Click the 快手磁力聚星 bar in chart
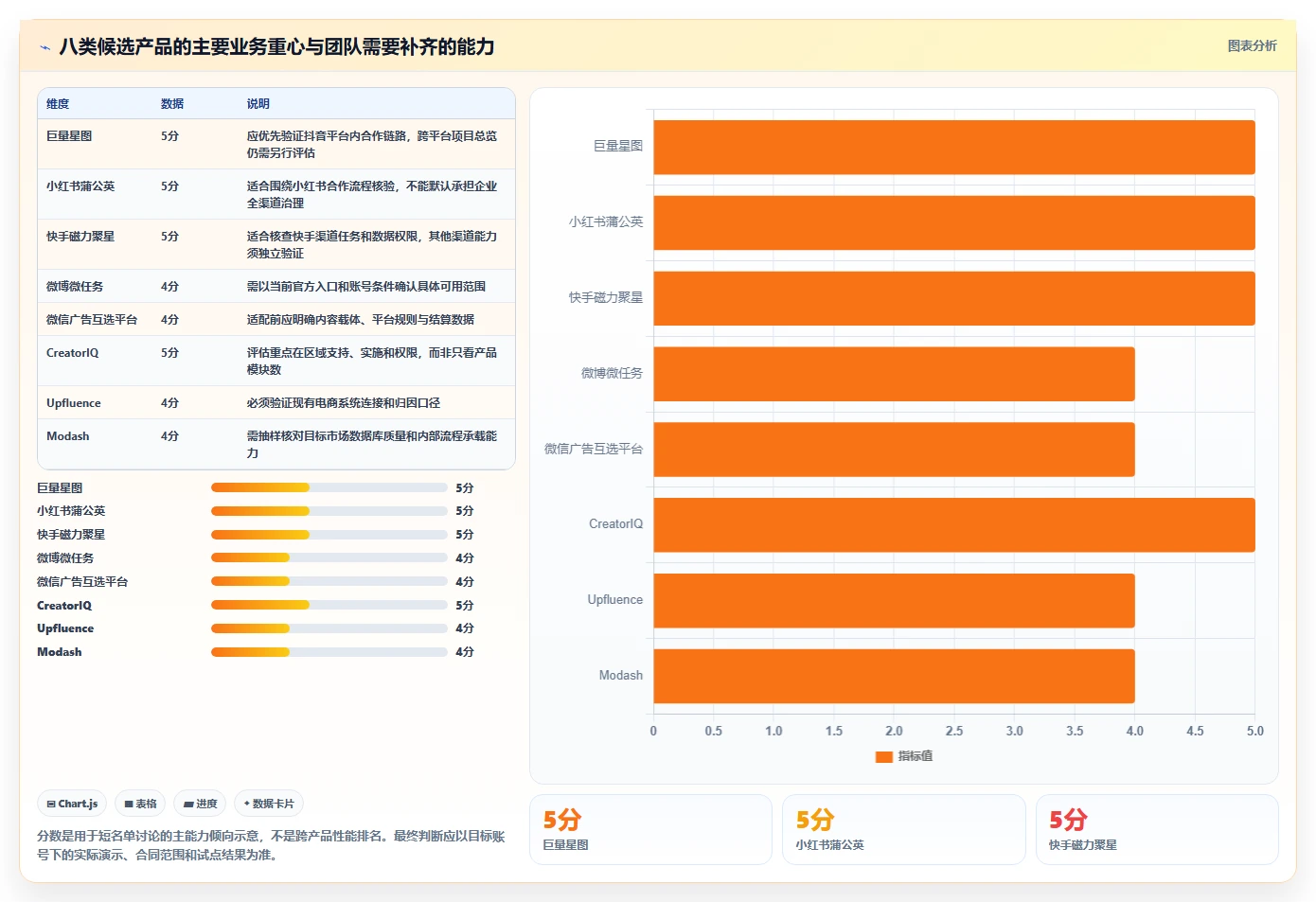This screenshot has height=902, width=1316. pos(954,299)
